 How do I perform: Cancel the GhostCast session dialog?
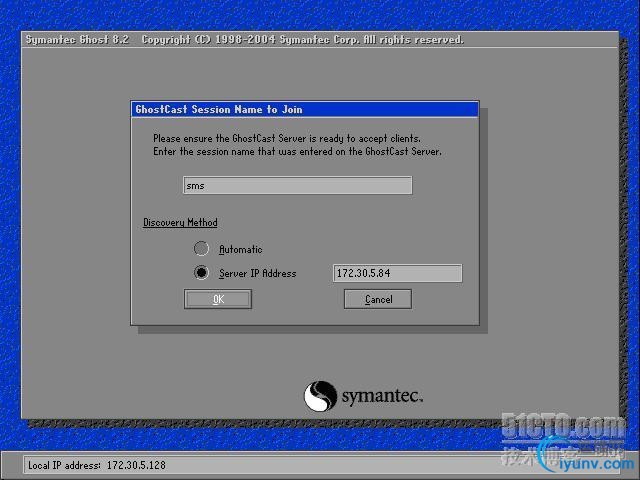pyautogui.click(x=378, y=299)
